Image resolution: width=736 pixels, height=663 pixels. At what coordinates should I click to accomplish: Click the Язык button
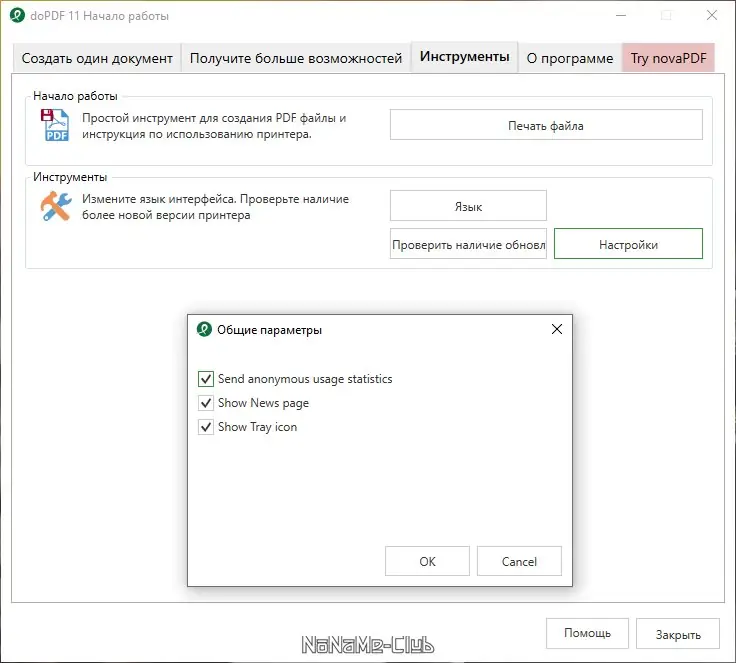[468, 206]
